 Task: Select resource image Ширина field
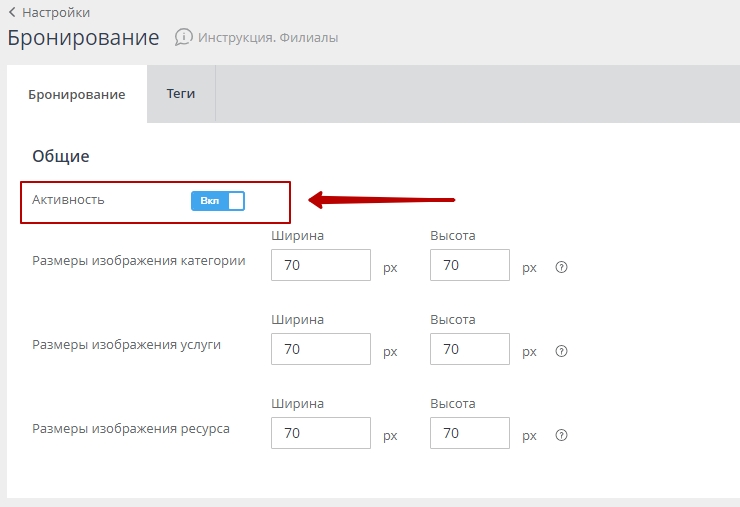[320, 434]
